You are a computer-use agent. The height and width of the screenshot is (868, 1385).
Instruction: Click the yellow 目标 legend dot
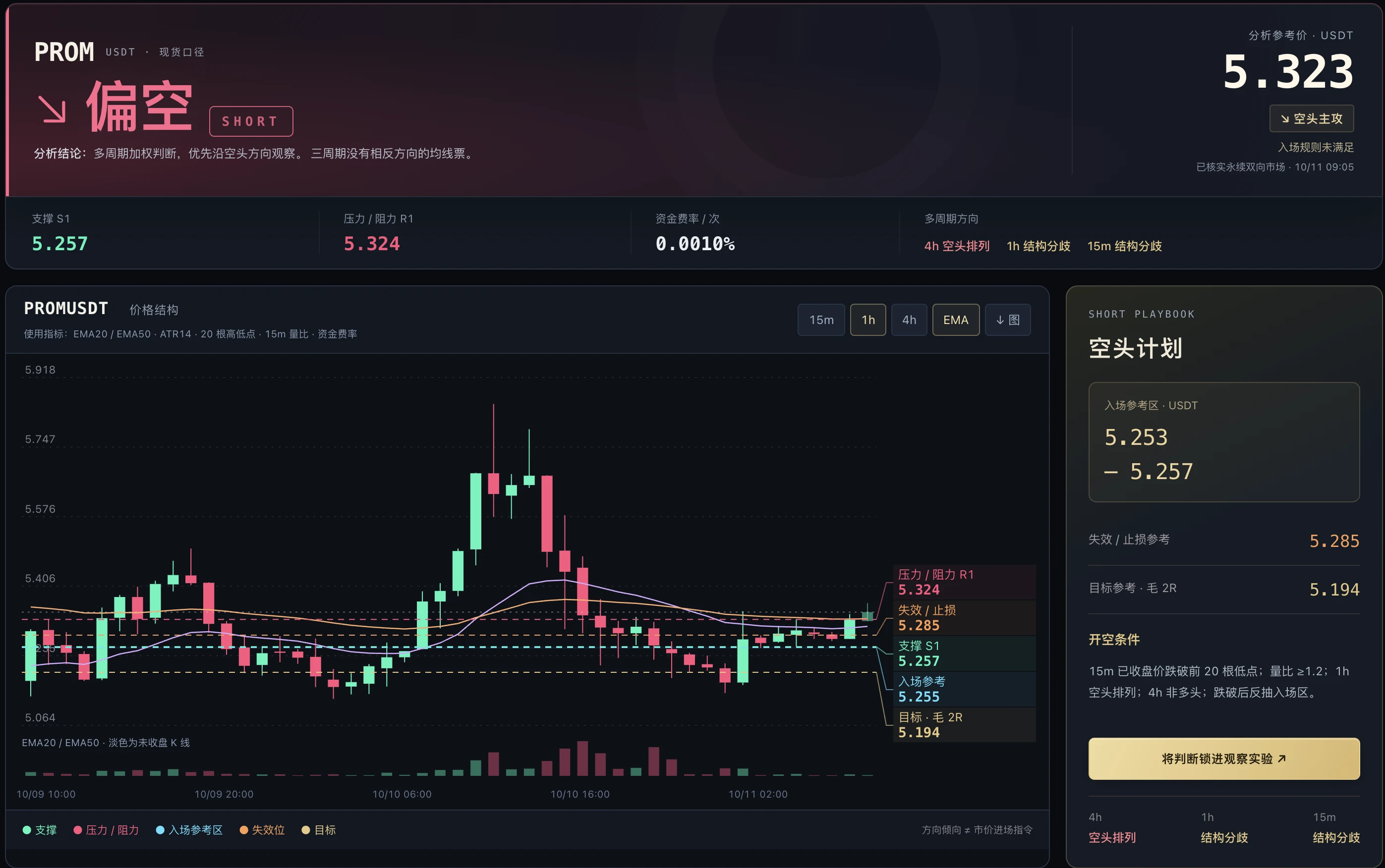[305, 830]
